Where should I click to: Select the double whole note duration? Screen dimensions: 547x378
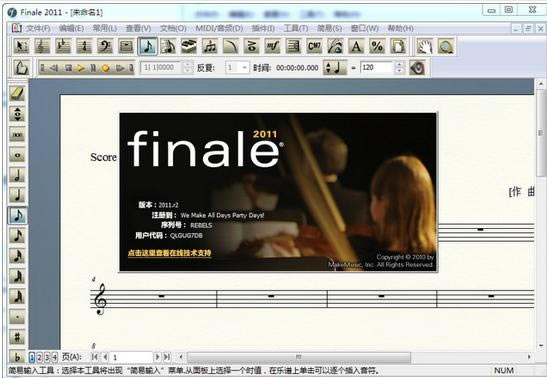click(x=17, y=135)
